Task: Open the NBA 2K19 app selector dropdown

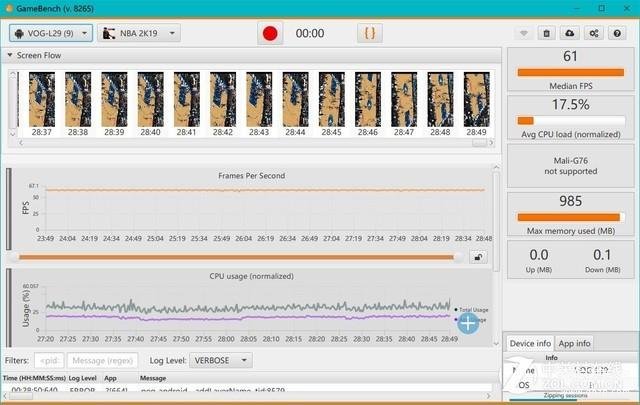Action: click(139, 33)
